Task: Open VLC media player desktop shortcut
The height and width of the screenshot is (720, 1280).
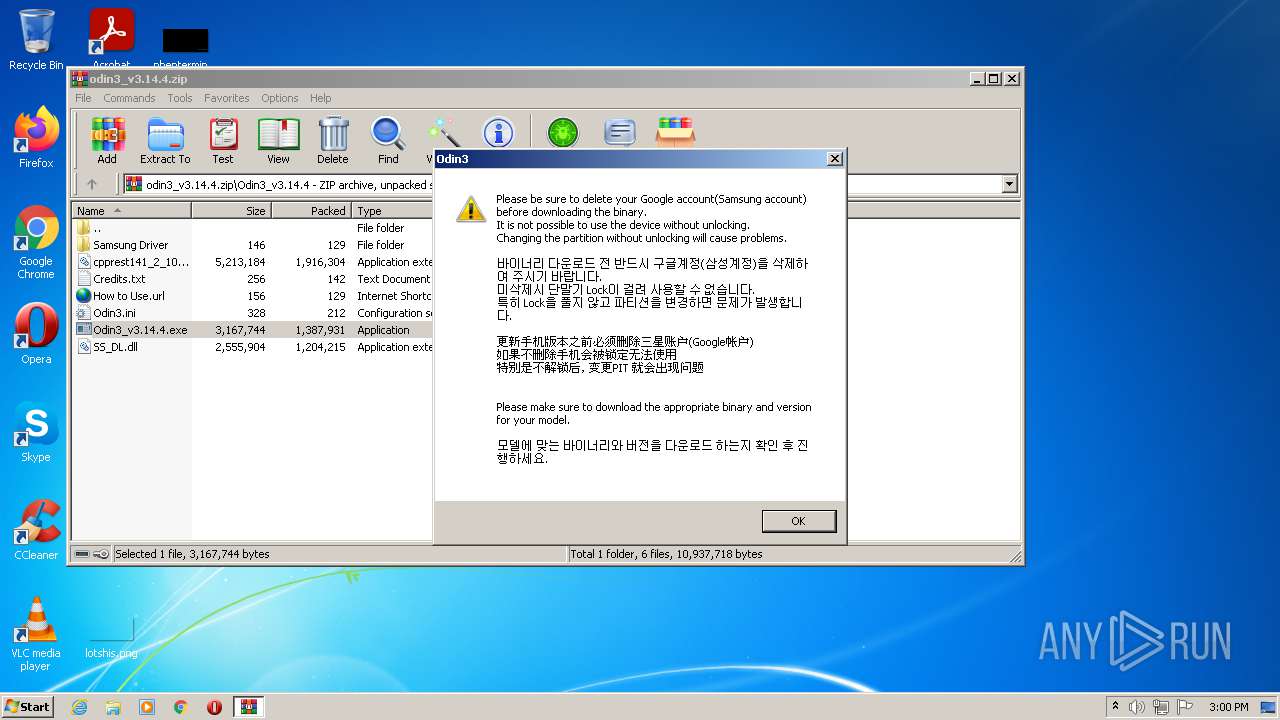Action: (36, 634)
